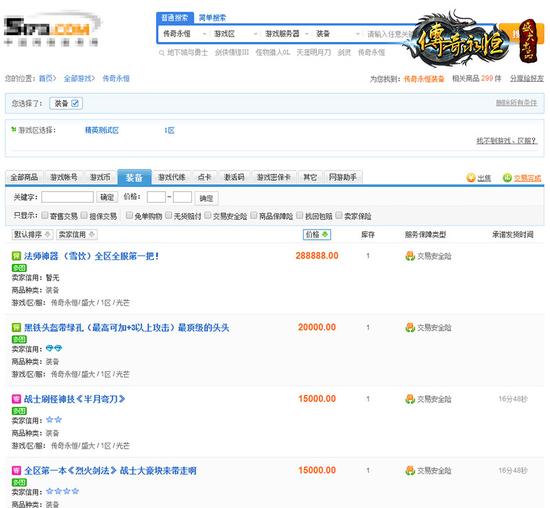Click the Sina.com site logo

point(52,30)
